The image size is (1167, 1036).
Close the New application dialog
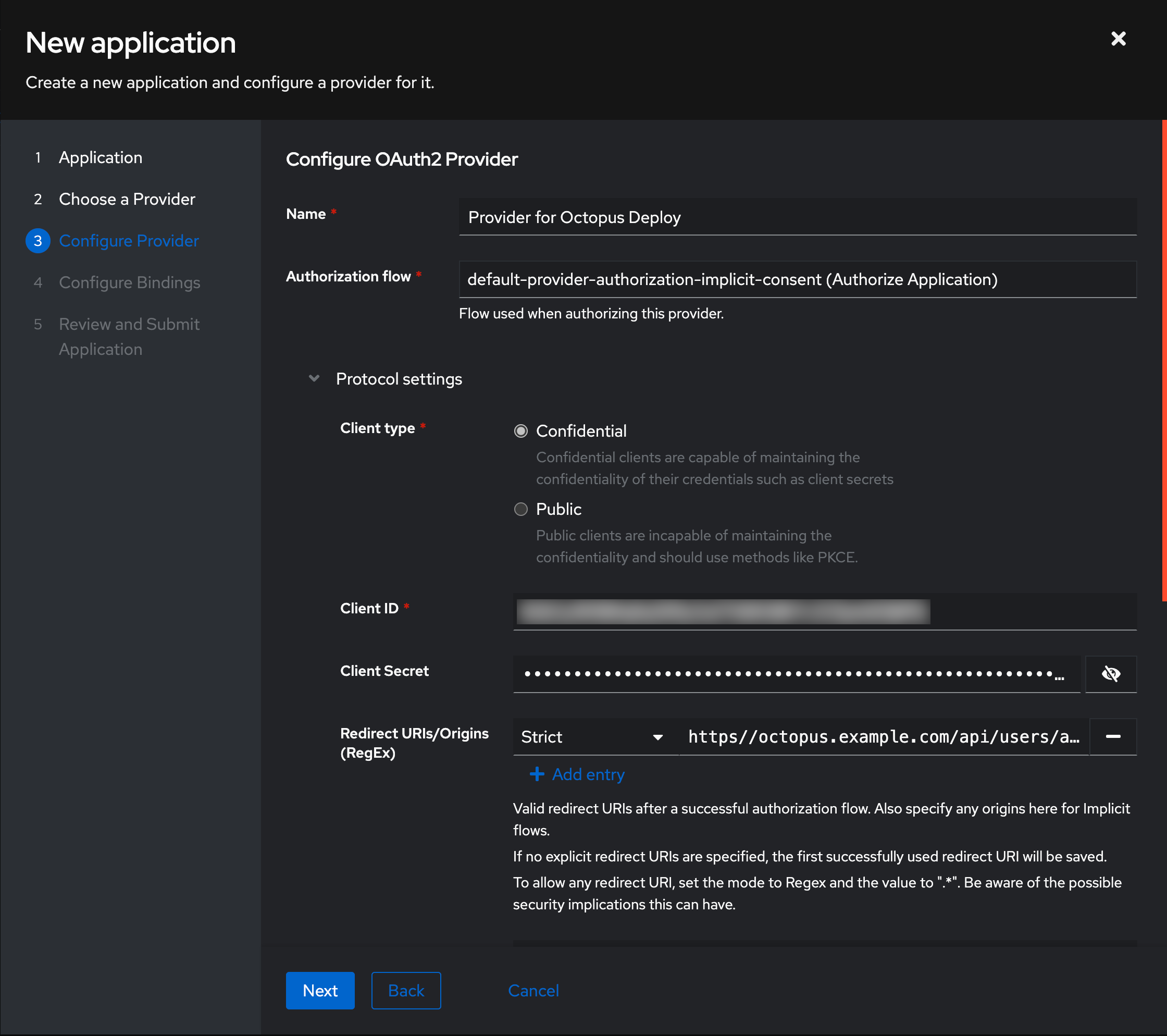pos(1118,39)
